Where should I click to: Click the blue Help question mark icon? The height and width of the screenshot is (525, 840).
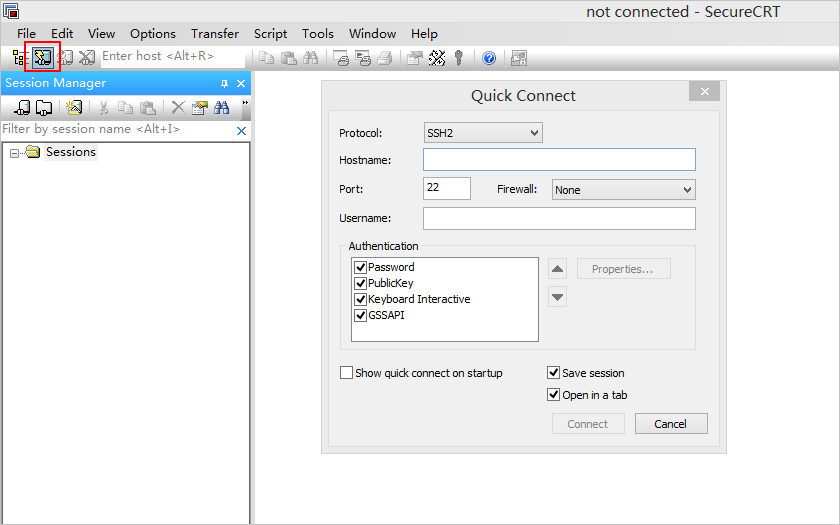coord(489,57)
